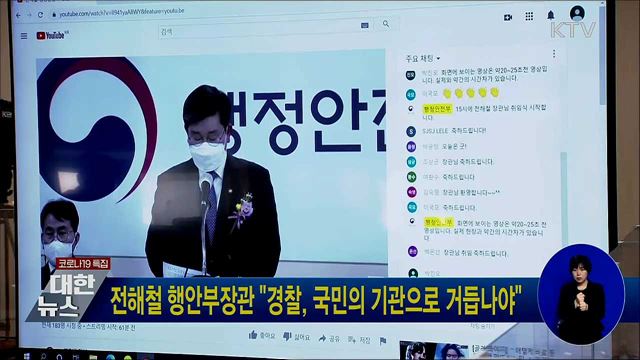Viewport: 640px width, 360px height.
Task: Click the '장관님 취임 축하드립니다' chat message
Action: 476,253
